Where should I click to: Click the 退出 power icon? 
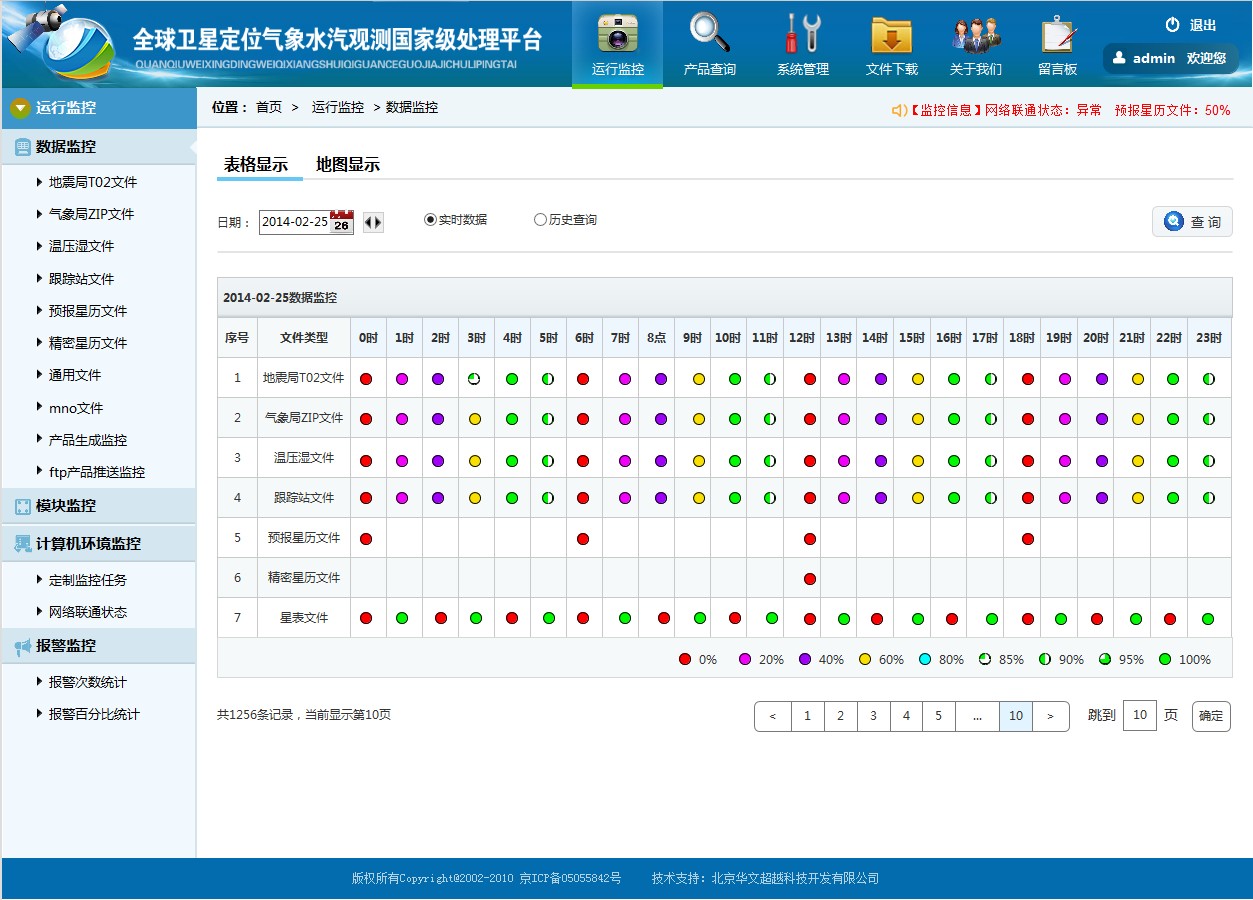click(x=1173, y=25)
